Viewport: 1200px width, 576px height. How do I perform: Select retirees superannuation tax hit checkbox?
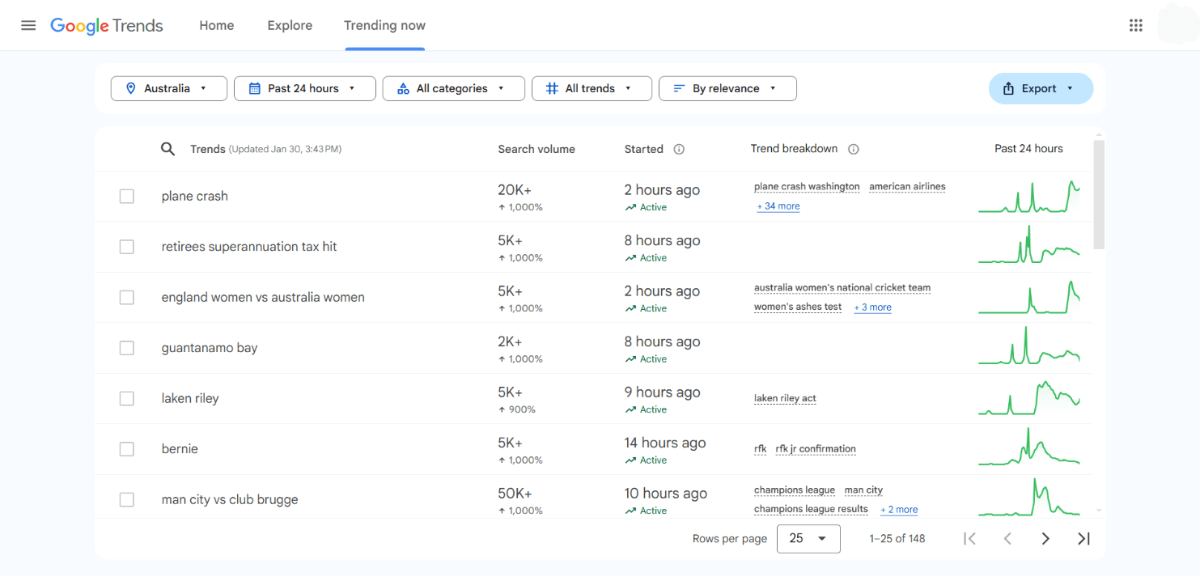[x=127, y=246]
